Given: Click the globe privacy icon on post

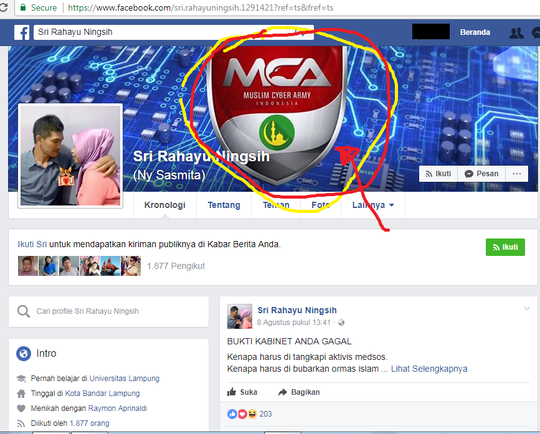Looking at the screenshot, I should tap(341, 323).
